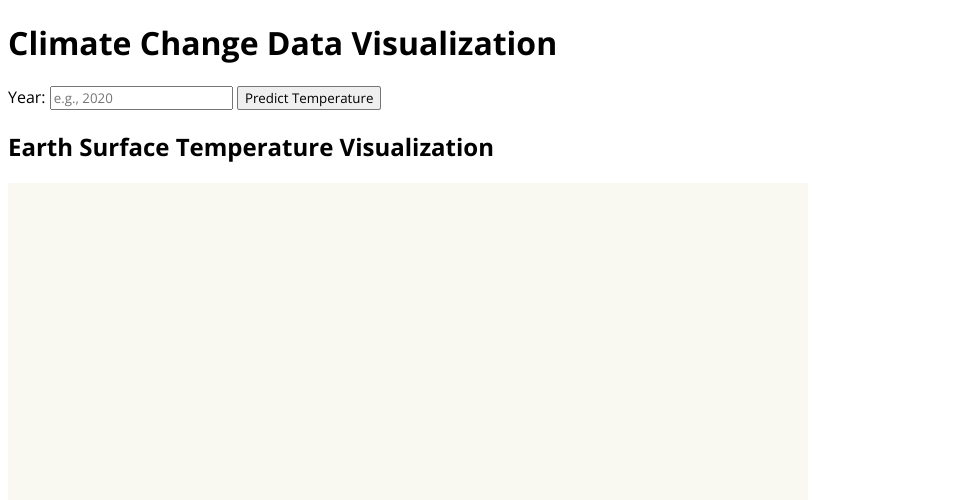Click the beige chart area below the subheading
Viewport: 960px width, 500px height.
click(408, 340)
